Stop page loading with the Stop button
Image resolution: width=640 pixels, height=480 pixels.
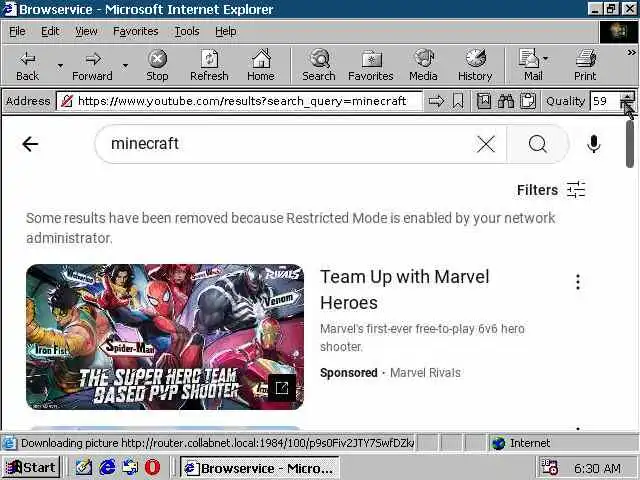(157, 66)
